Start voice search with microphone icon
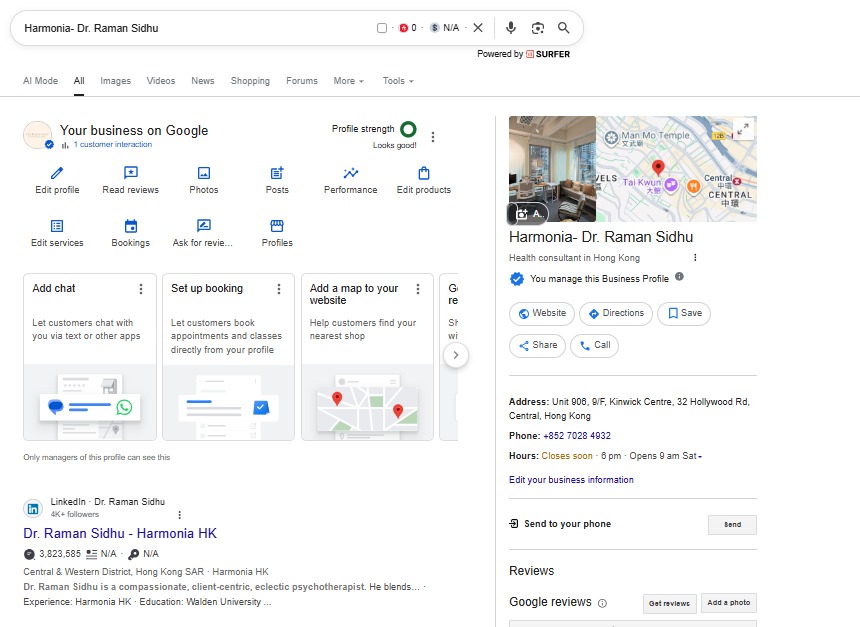Image resolution: width=860 pixels, height=627 pixels. pos(511,27)
